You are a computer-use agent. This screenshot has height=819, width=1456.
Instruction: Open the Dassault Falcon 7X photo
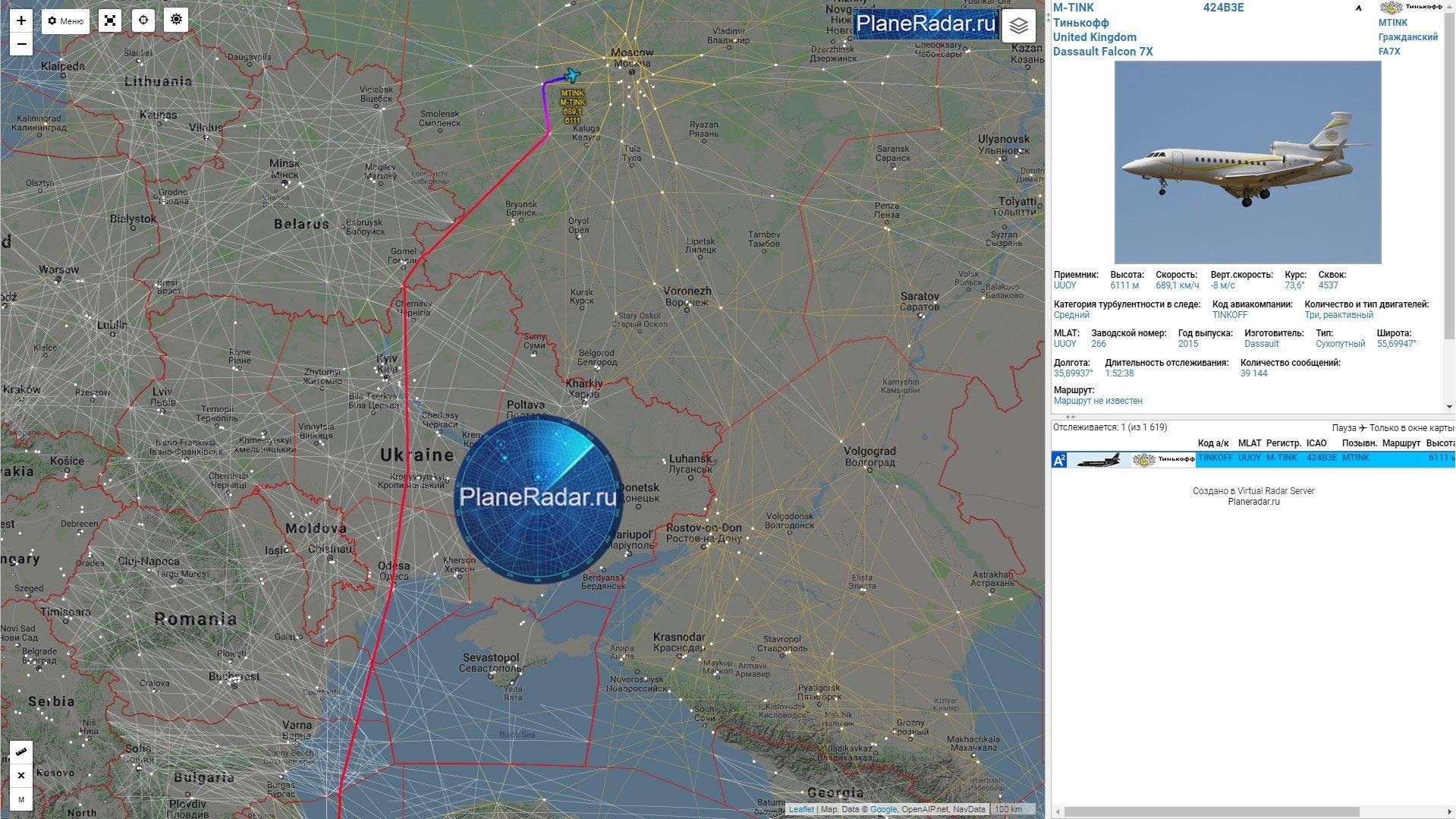pos(1247,162)
